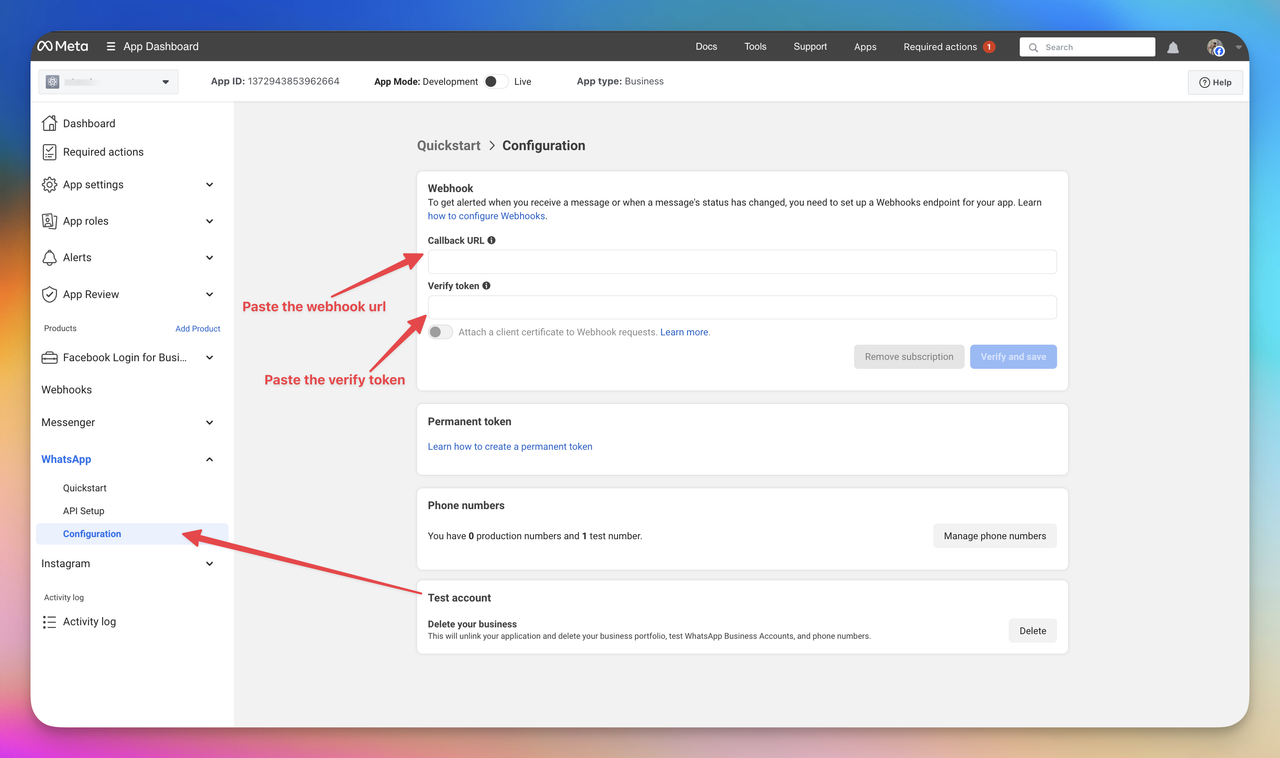Select Quickstart under WhatsApp
1280x758 pixels.
[85, 488]
